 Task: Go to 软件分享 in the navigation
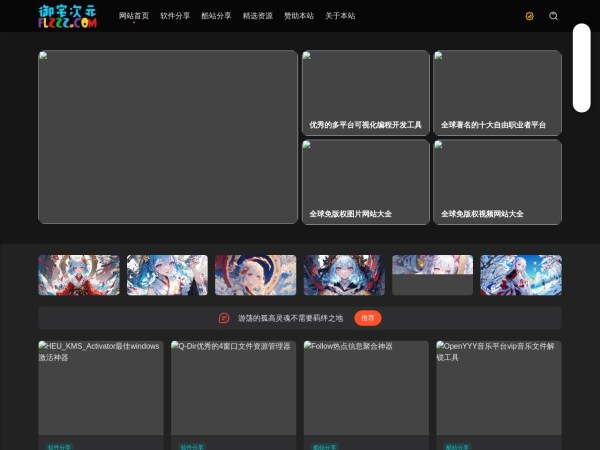175,16
